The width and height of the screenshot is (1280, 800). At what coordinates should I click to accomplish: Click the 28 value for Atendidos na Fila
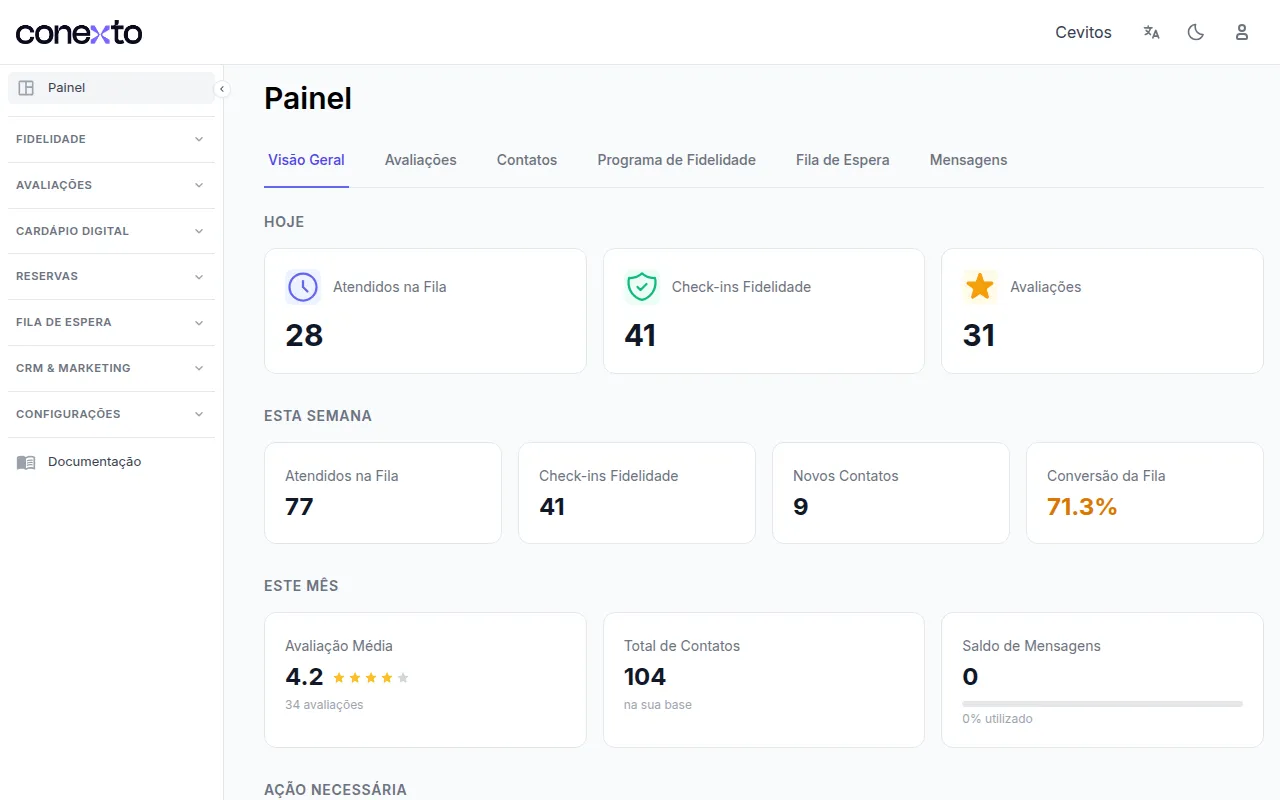(304, 335)
